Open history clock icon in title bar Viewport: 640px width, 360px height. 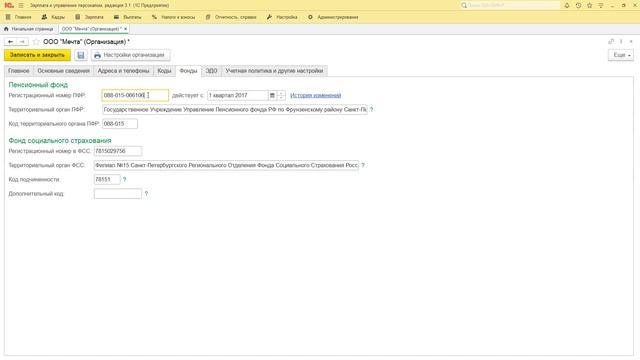pyautogui.click(x=578, y=5)
